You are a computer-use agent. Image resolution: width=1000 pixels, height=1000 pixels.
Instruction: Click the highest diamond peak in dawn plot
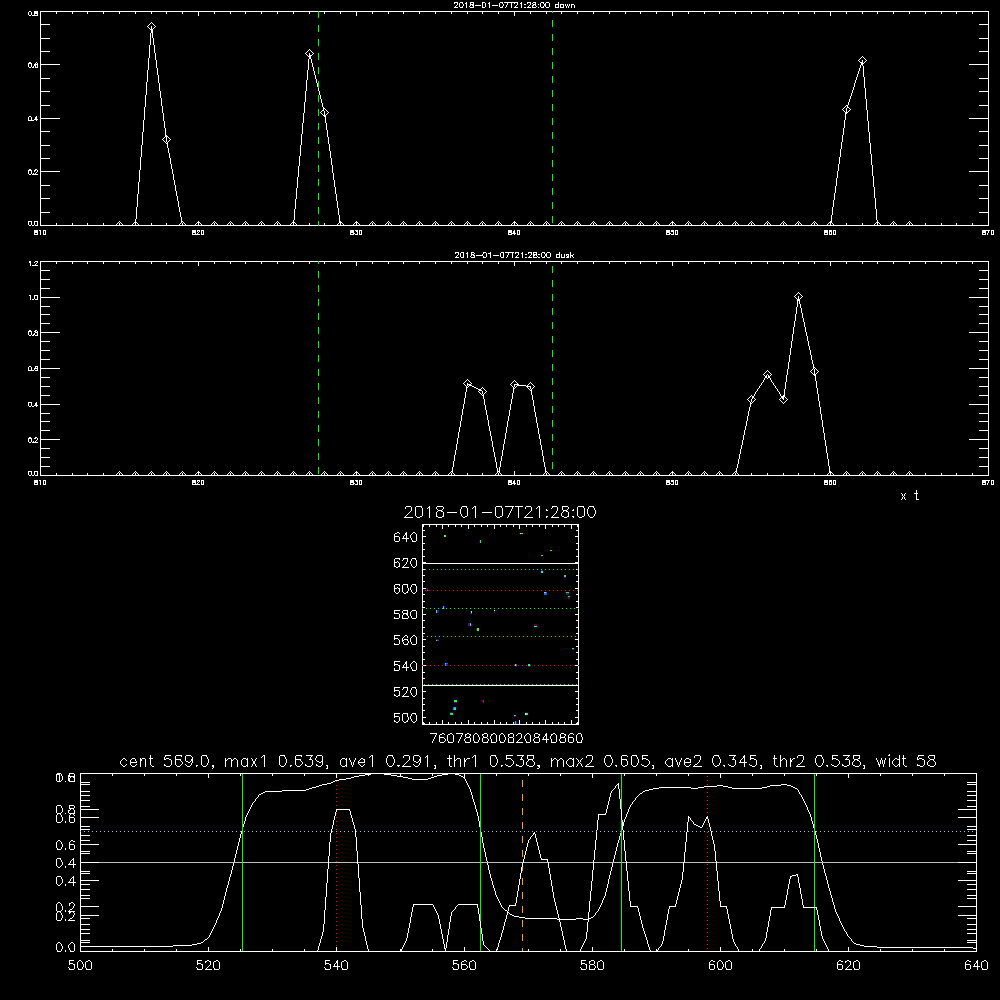pos(151,27)
